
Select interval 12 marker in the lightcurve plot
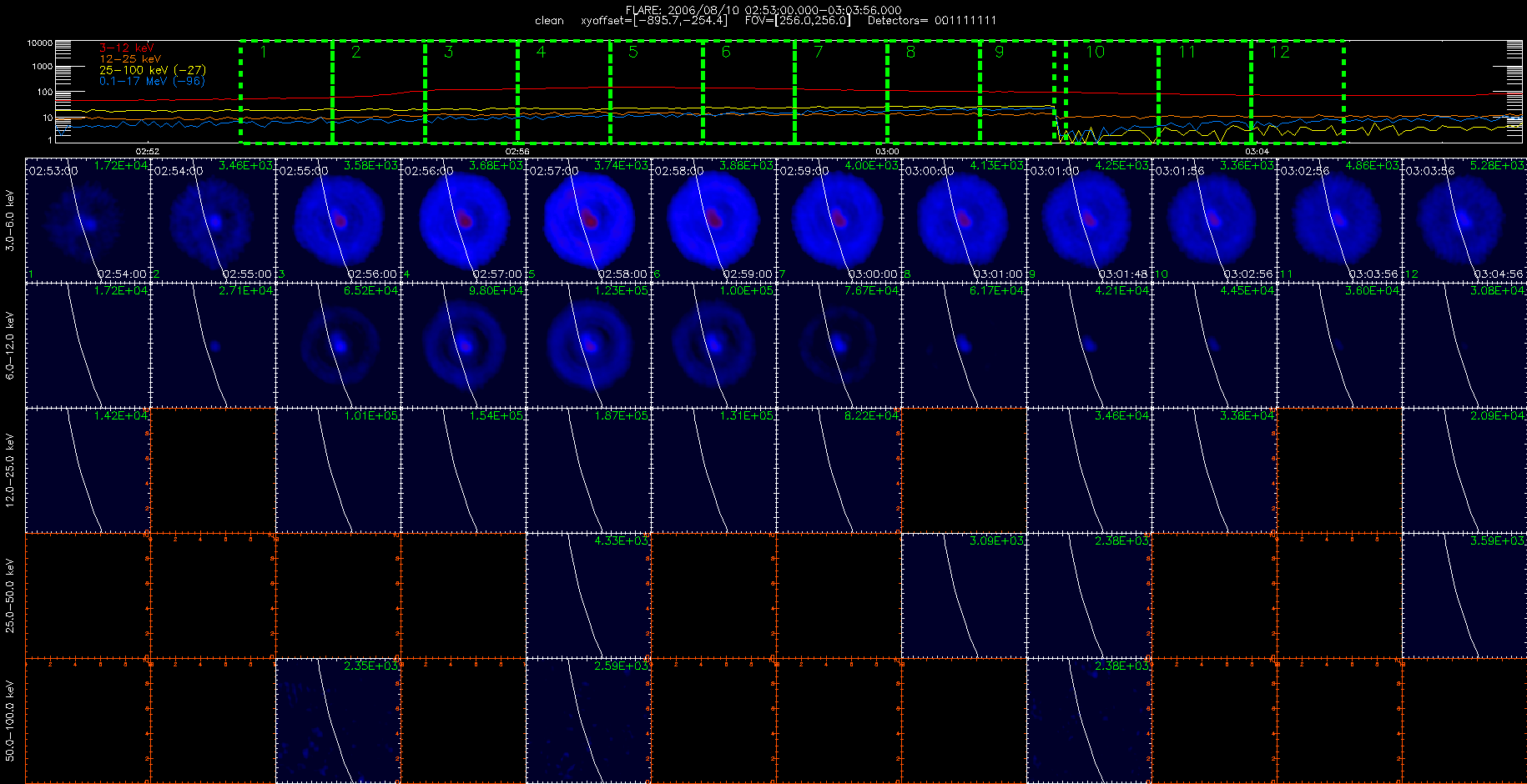pos(1280,53)
